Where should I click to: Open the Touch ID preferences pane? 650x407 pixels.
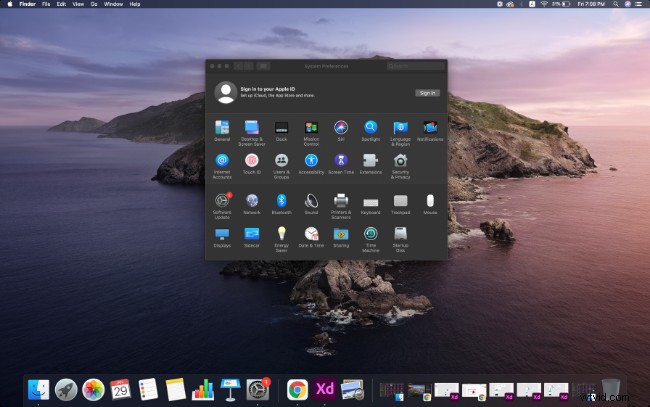pos(252,160)
